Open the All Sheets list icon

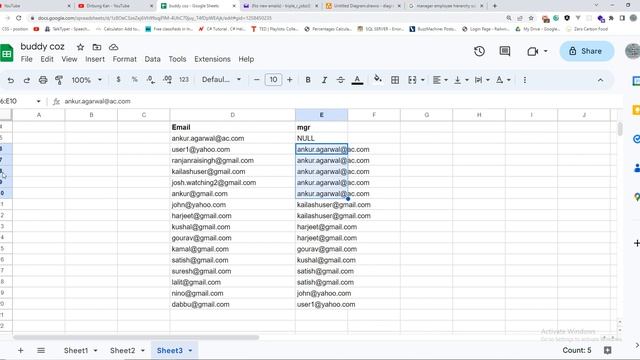coord(41,350)
